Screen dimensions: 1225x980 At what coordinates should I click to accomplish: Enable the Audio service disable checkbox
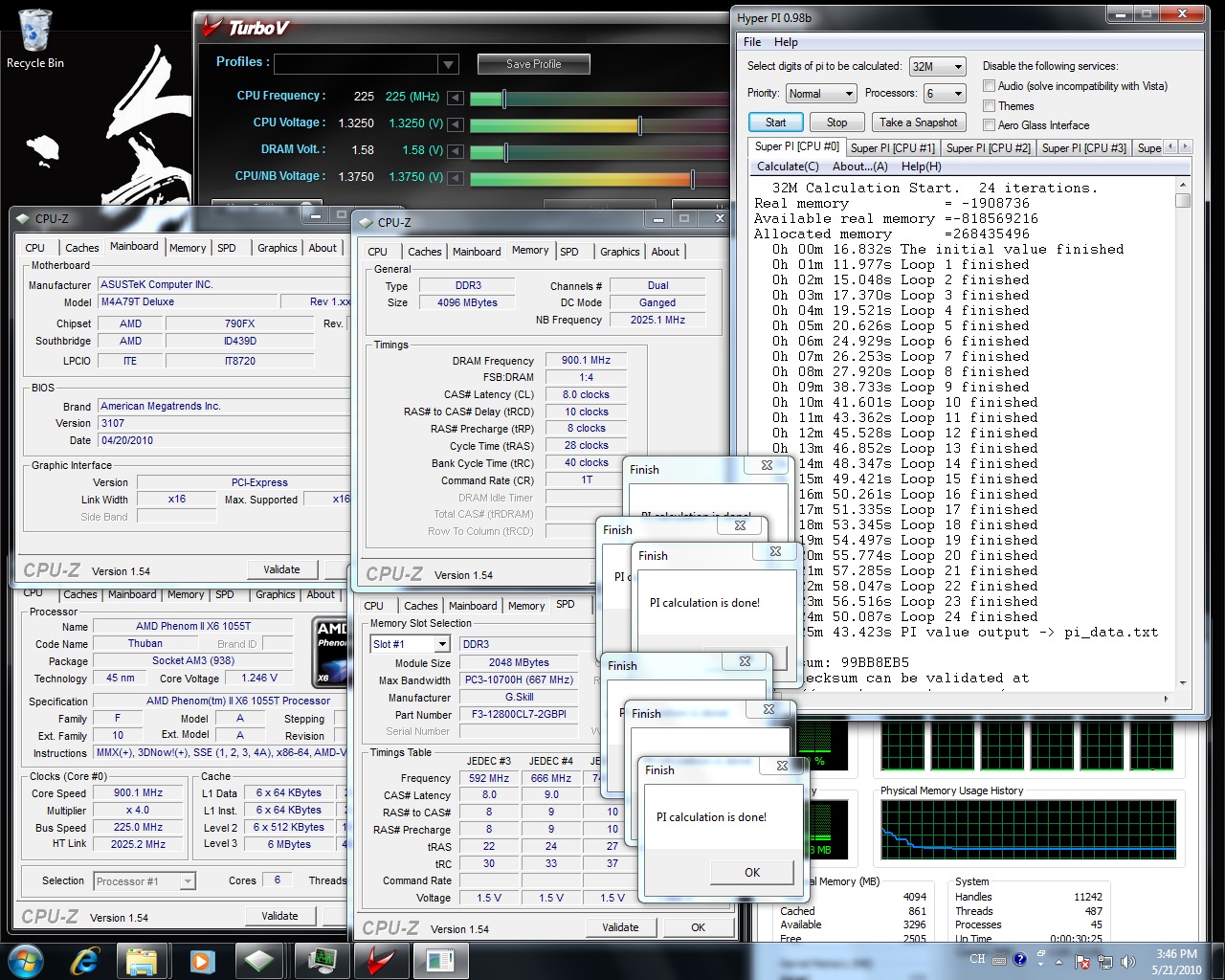989,86
